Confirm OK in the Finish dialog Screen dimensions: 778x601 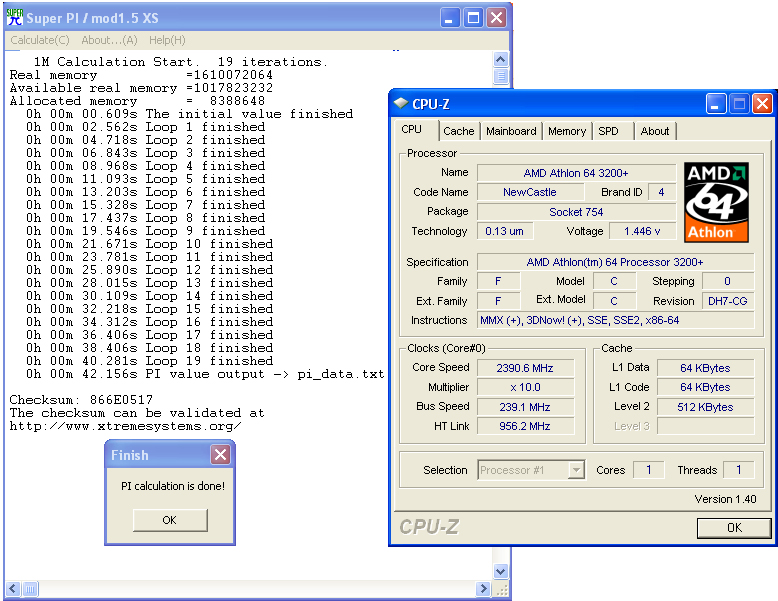click(170, 520)
